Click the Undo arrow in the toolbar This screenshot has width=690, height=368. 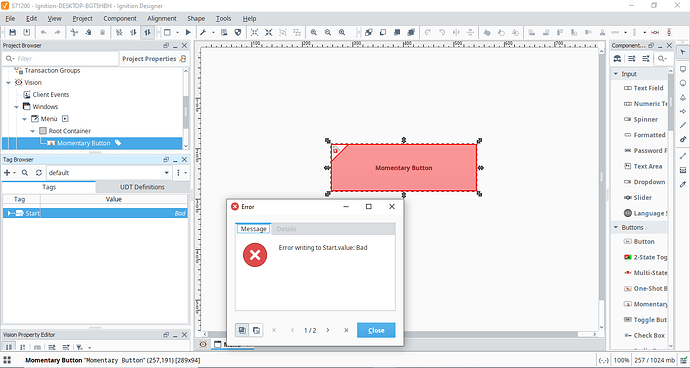tap(43, 32)
